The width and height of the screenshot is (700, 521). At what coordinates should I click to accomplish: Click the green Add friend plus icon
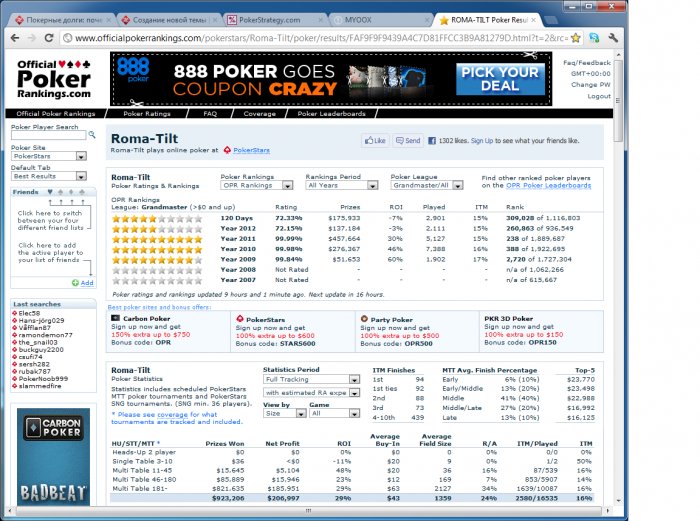(x=76, y=283)
